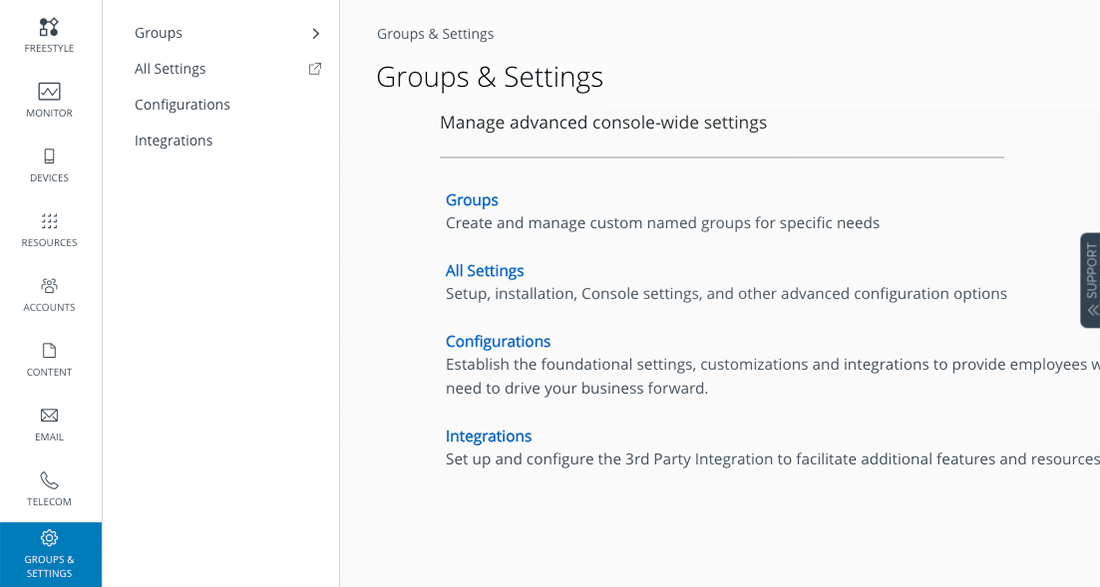
Task: Navigate to Accounts using its icon
Action: 48,289
